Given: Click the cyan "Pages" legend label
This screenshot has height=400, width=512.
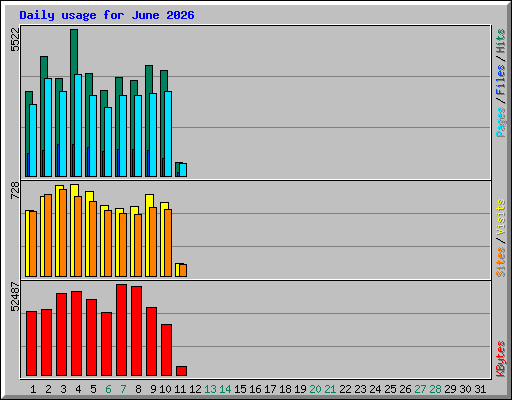Looking at the screenshot, I should coord(500,122).
